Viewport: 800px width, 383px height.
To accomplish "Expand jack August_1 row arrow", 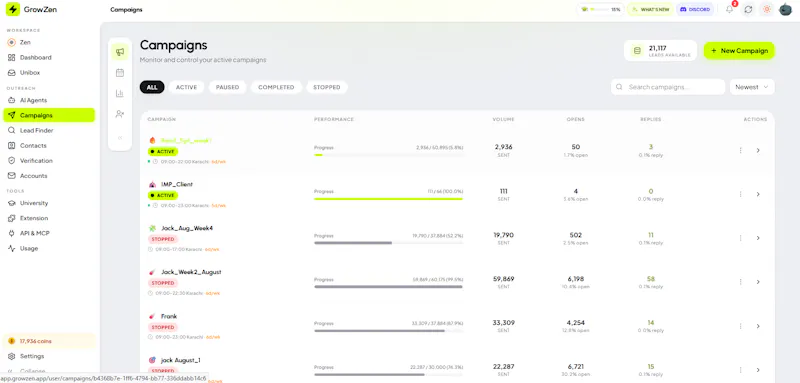I will 758,370.
